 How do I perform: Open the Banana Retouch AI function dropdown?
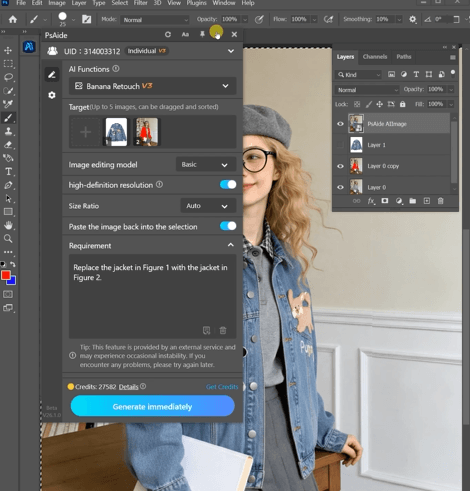pyautogui.click(x=152, y=86)
